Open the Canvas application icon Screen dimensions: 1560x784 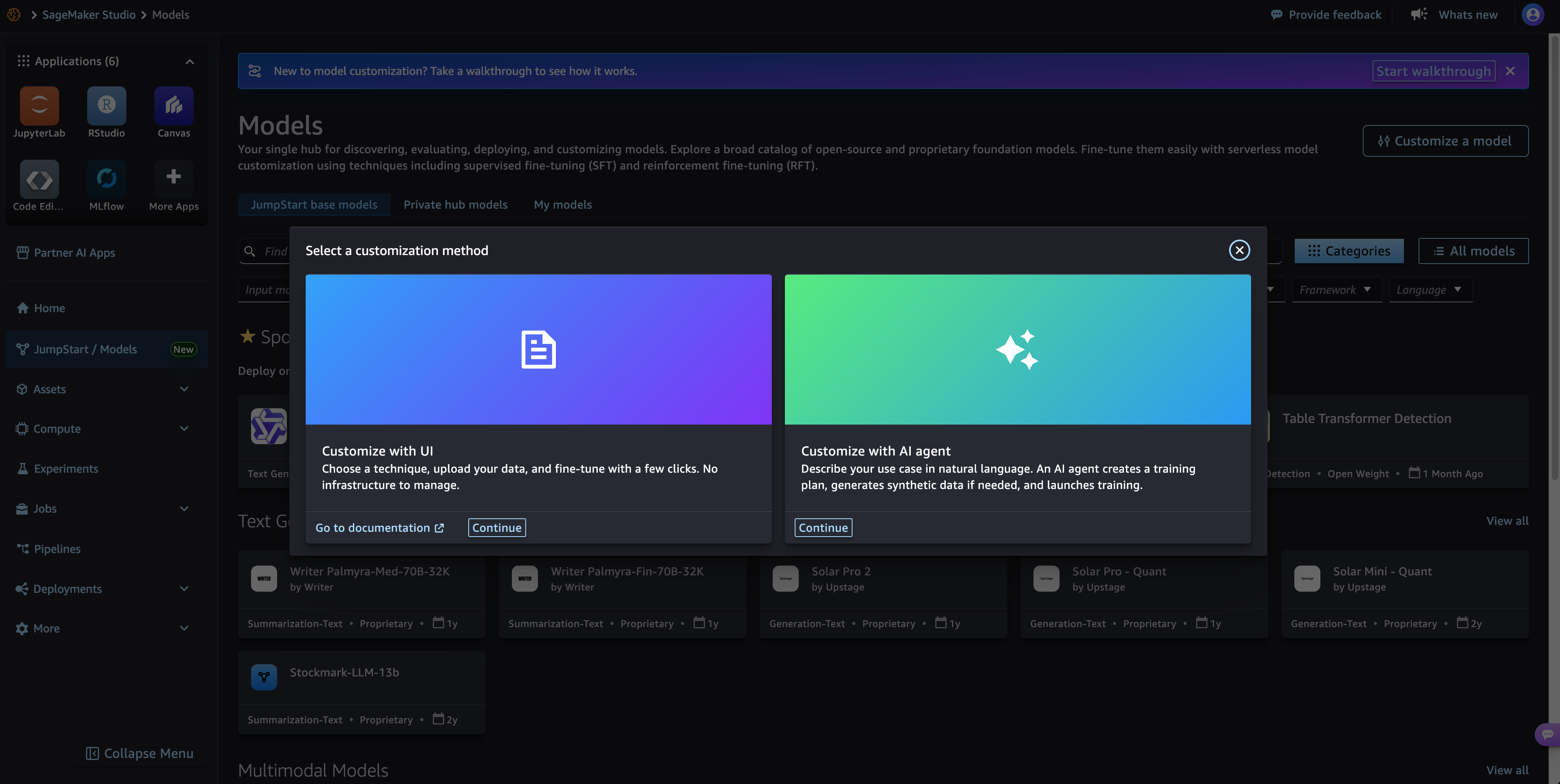point(174,106)
